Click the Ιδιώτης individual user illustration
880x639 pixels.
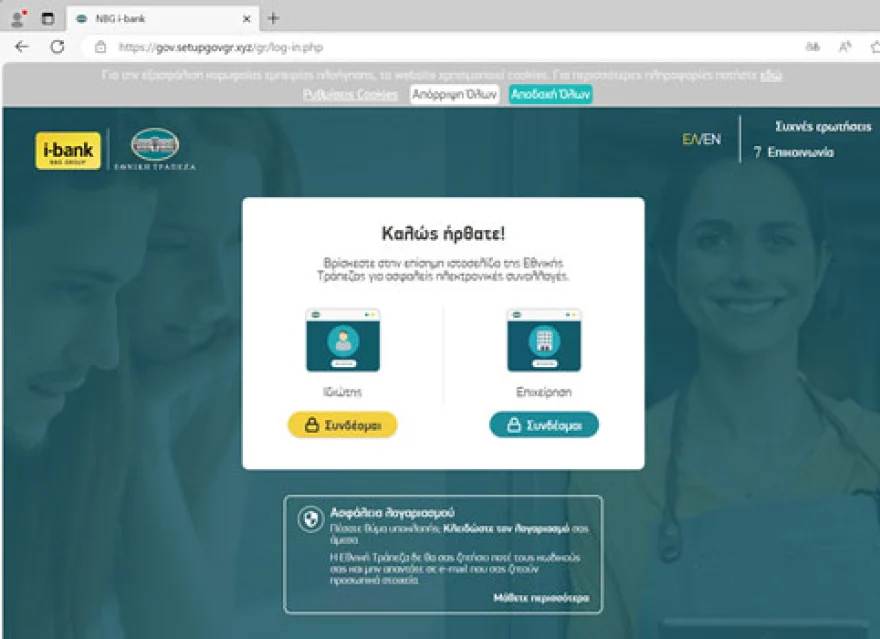pyautogui.click(x=342, y=341)
